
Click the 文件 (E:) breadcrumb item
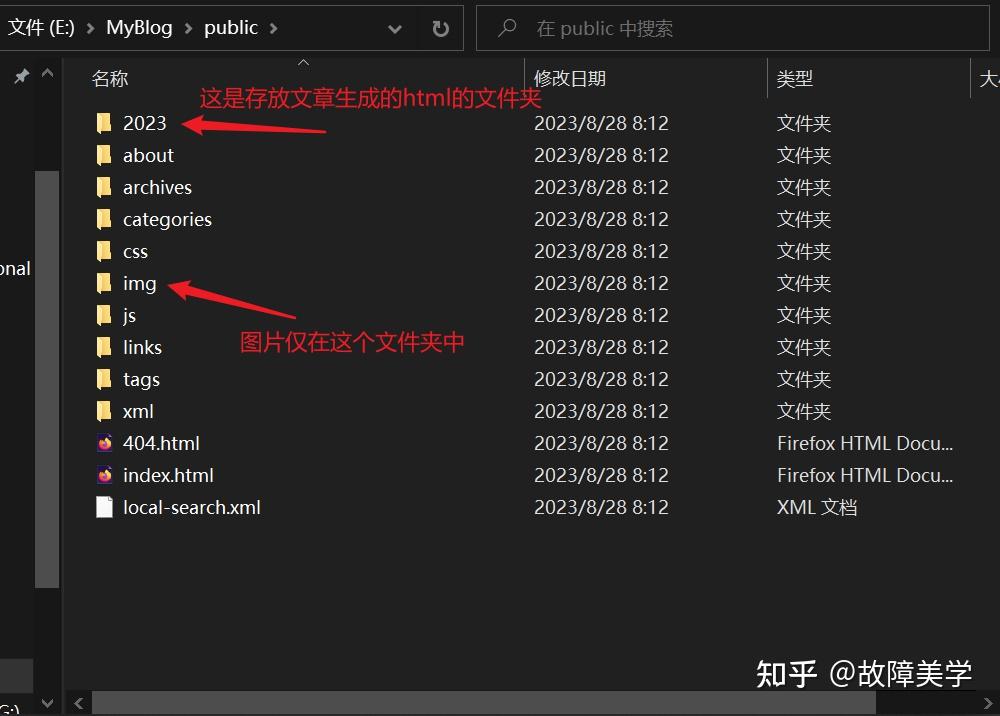(40, 28)
